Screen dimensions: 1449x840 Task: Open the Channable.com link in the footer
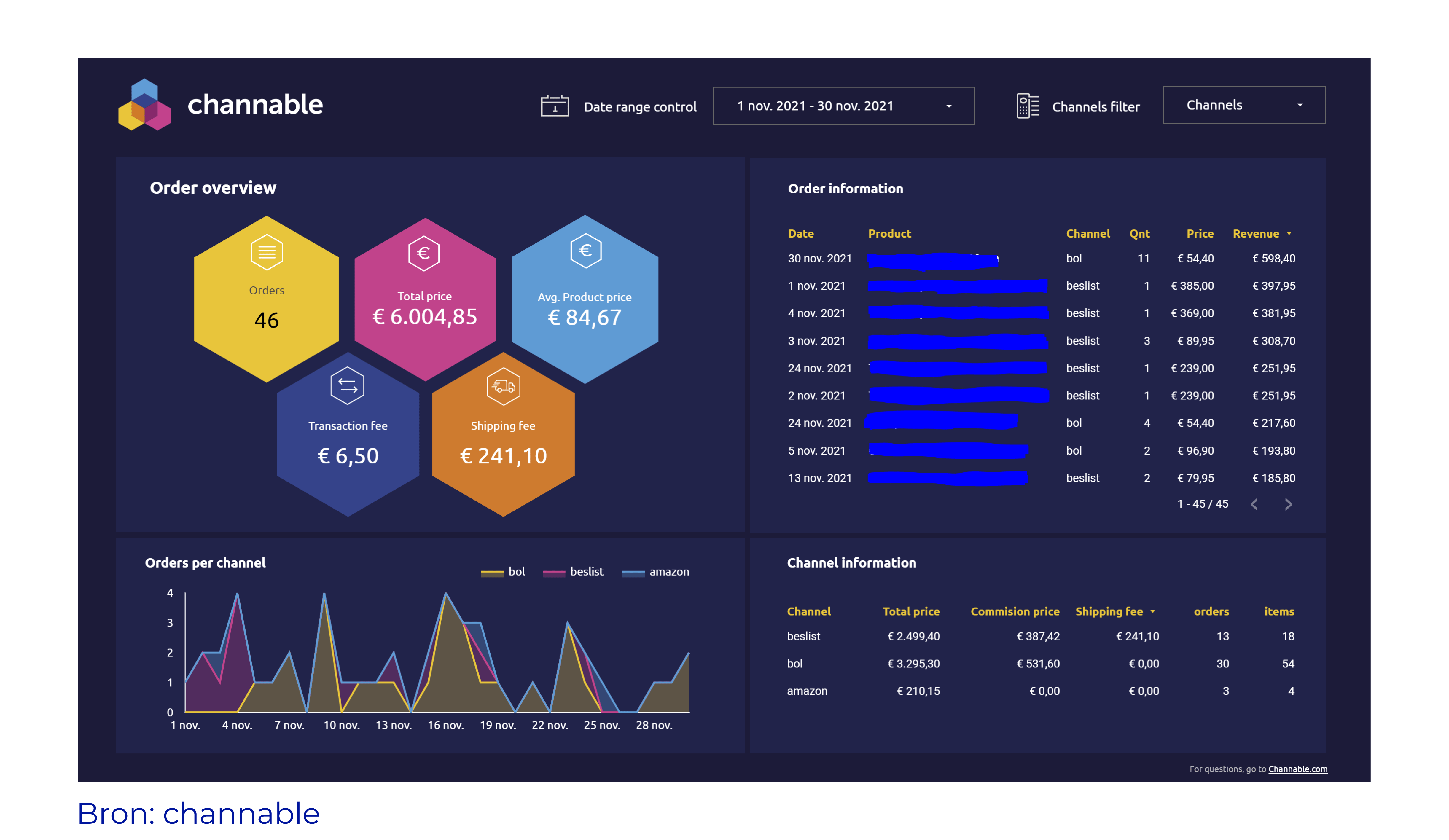(x=1297, y=769)
